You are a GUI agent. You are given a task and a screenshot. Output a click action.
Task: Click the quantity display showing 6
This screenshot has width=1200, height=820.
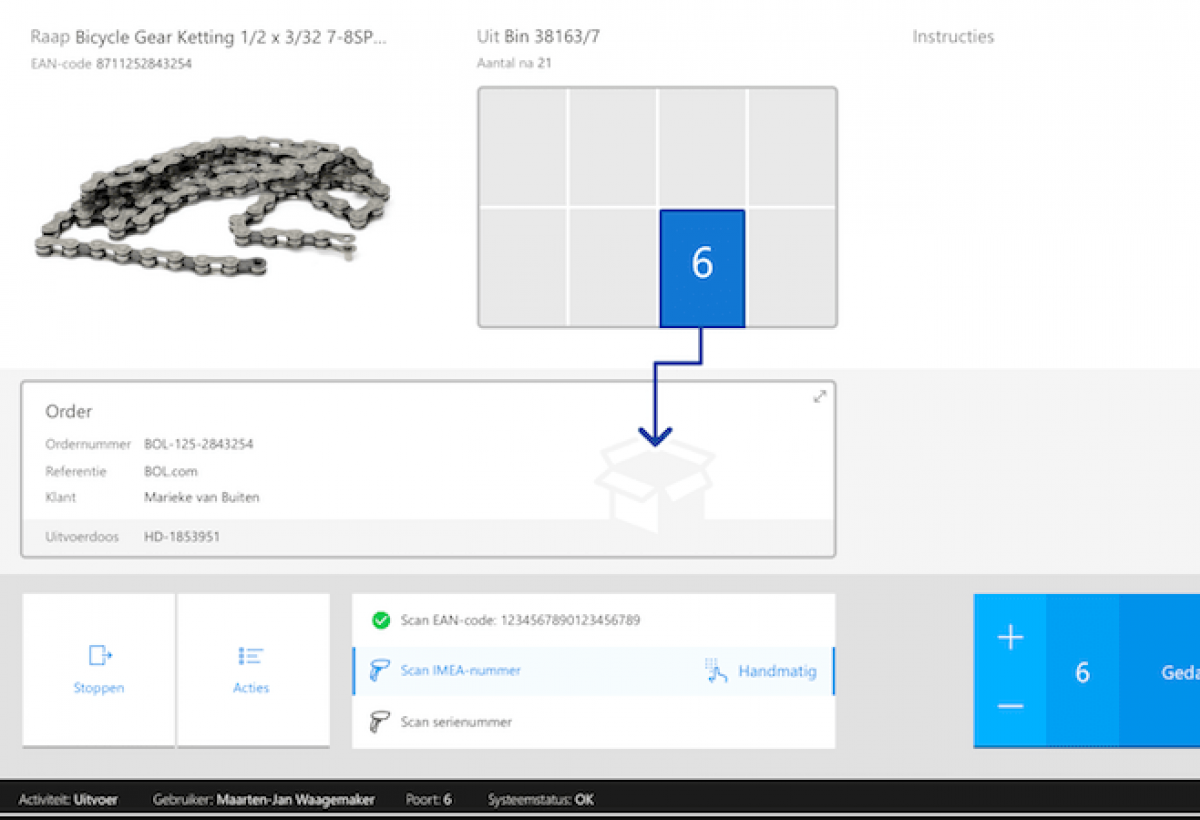click(1083, 672)
